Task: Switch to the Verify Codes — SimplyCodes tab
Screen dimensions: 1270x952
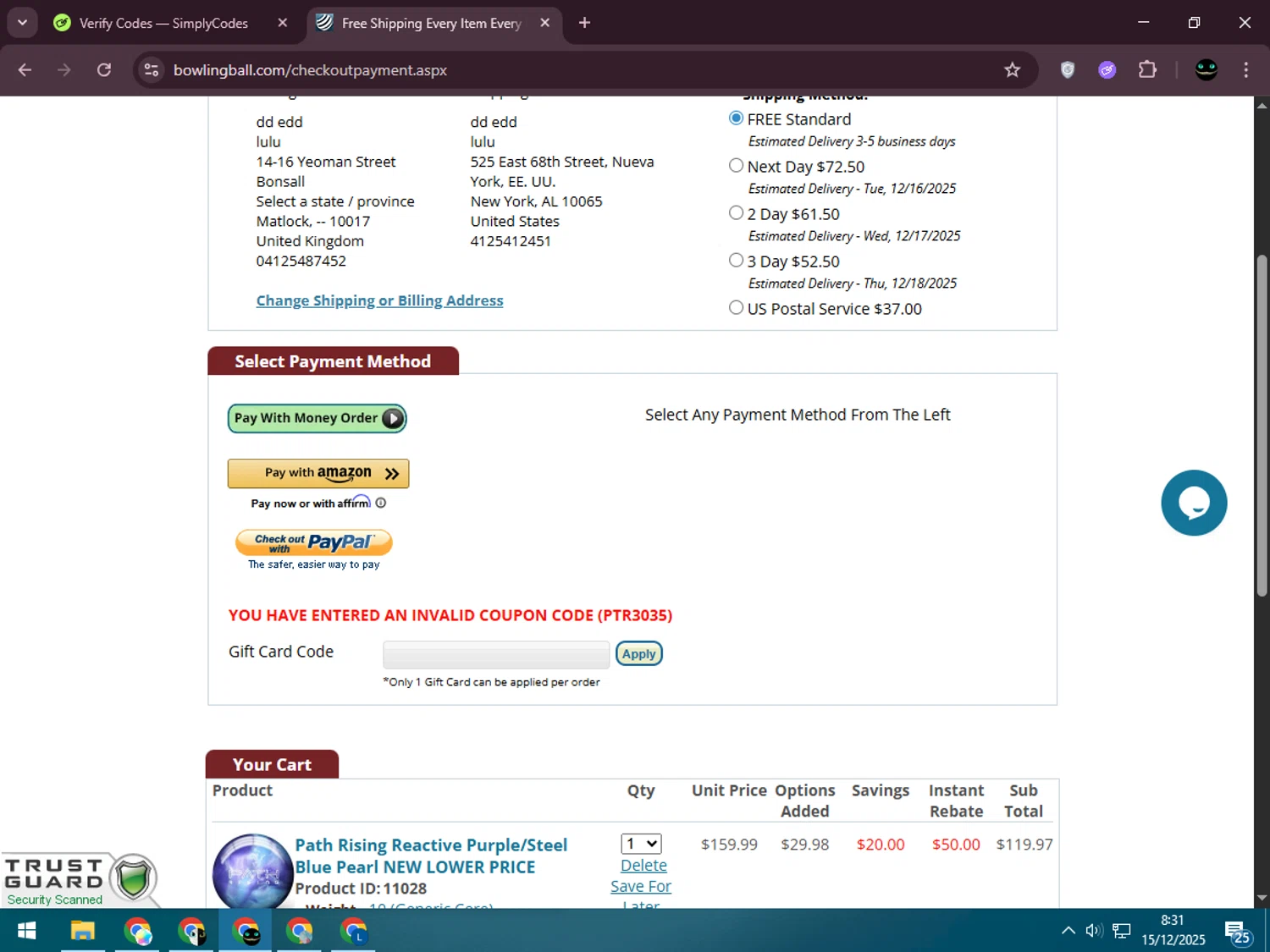Action: [x=163, y=23]
